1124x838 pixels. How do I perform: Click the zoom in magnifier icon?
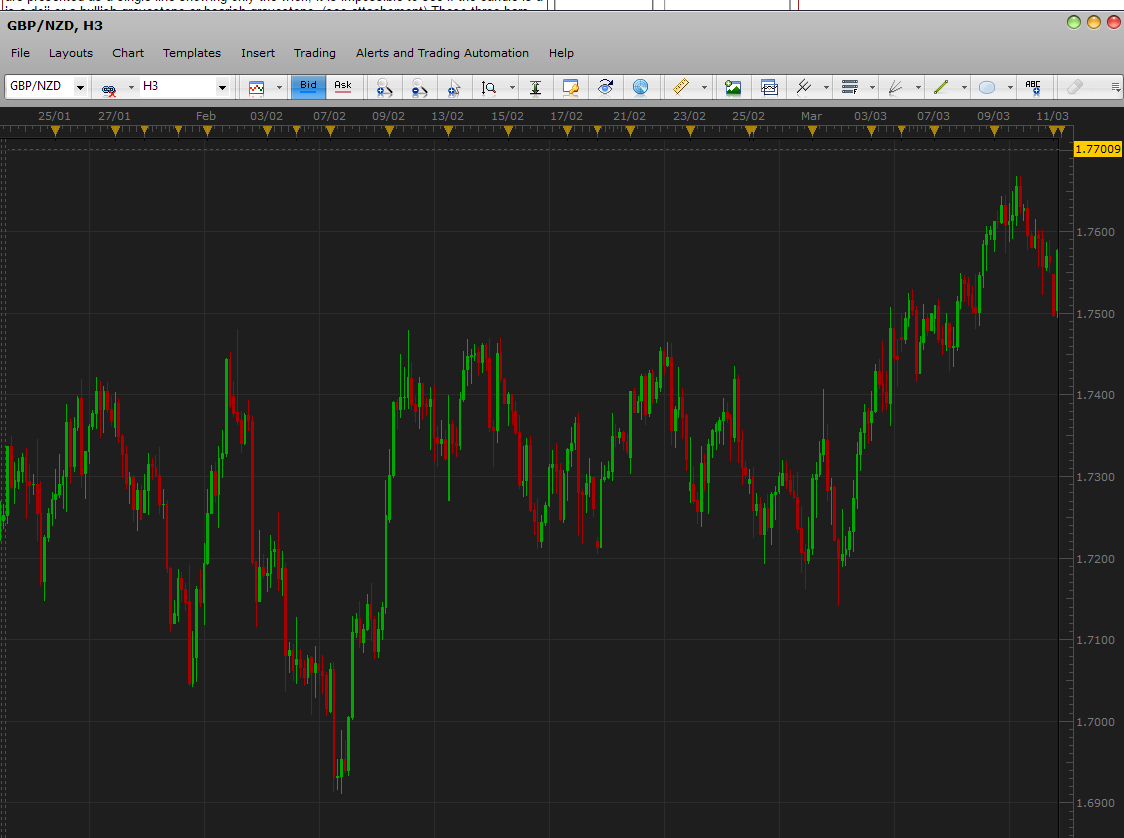[x=384, y=87]
